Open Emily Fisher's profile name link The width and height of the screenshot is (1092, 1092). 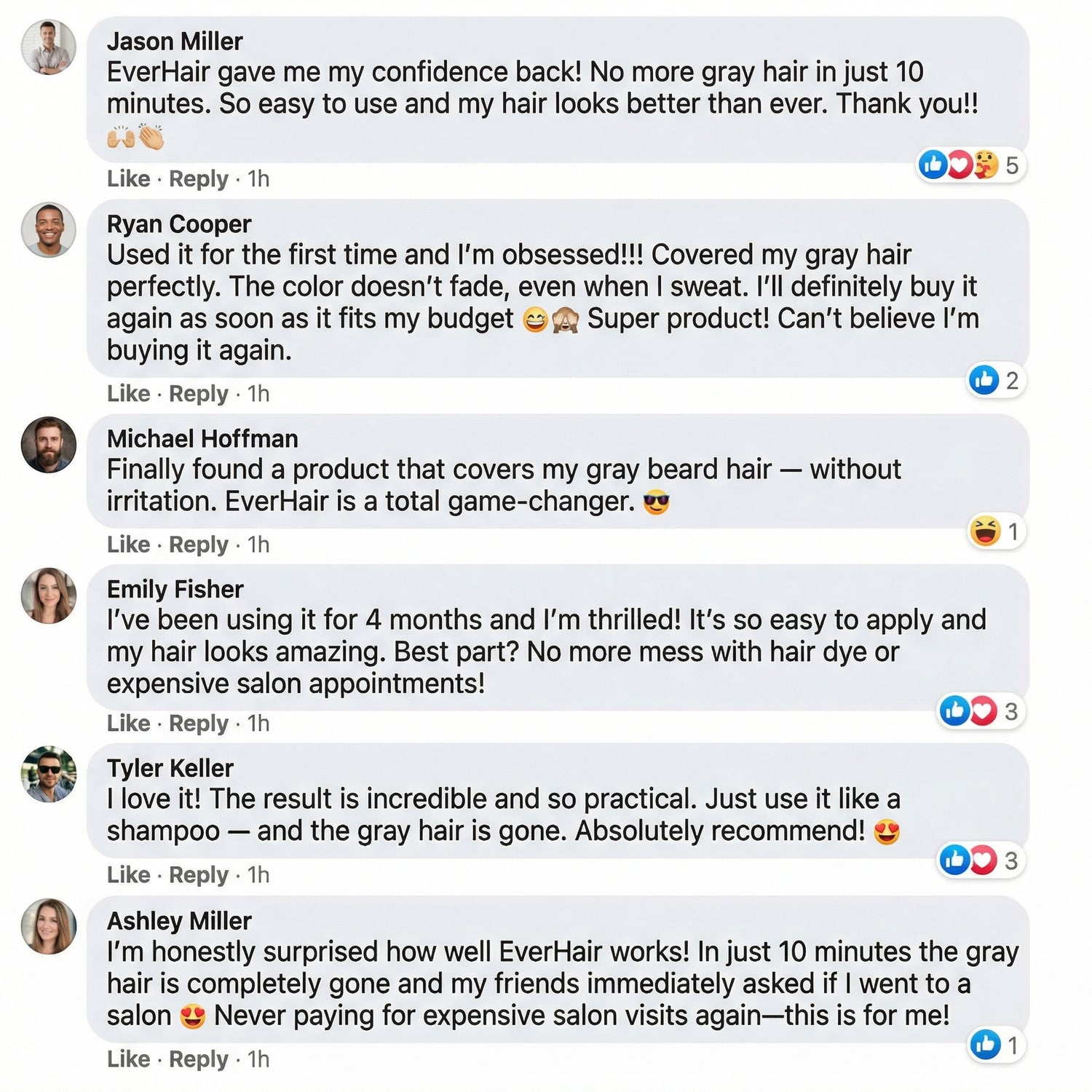tap(175, 589)
